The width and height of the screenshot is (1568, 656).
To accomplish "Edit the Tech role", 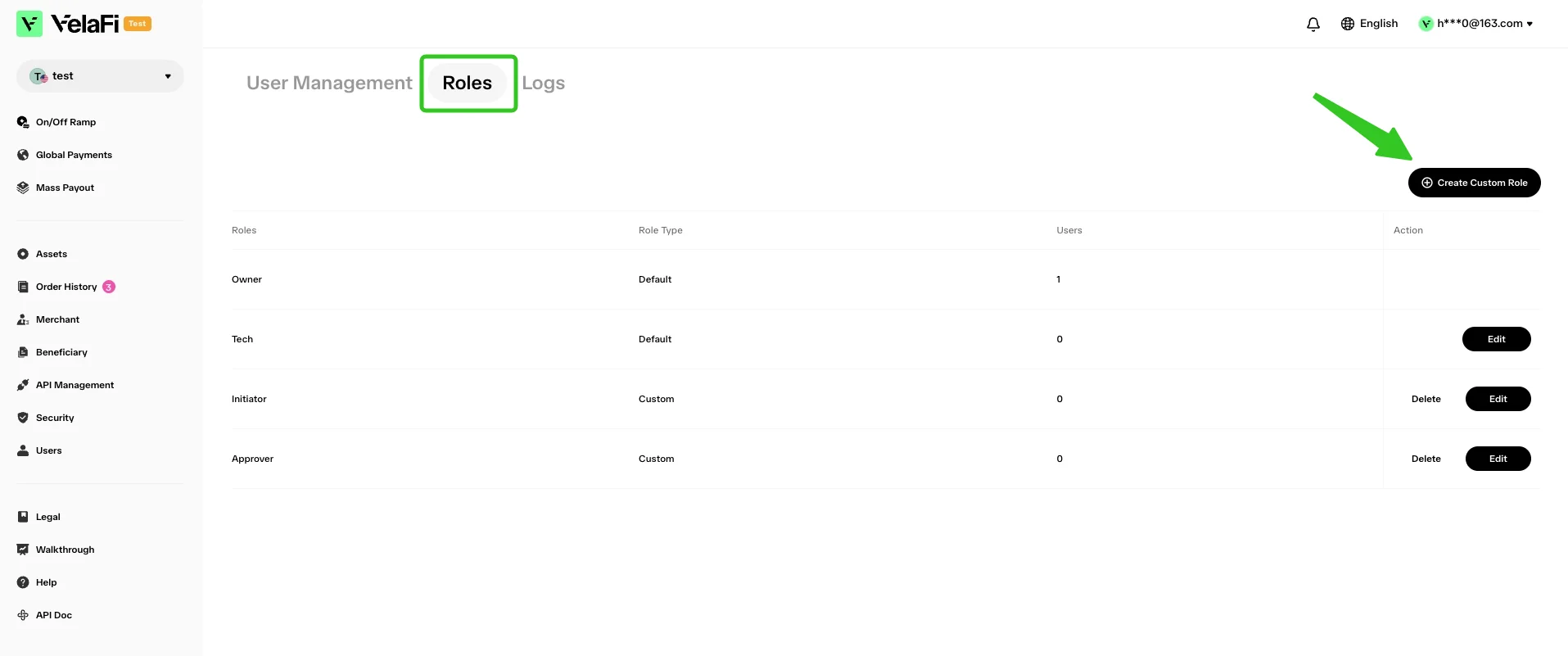I will (1497, 339).
